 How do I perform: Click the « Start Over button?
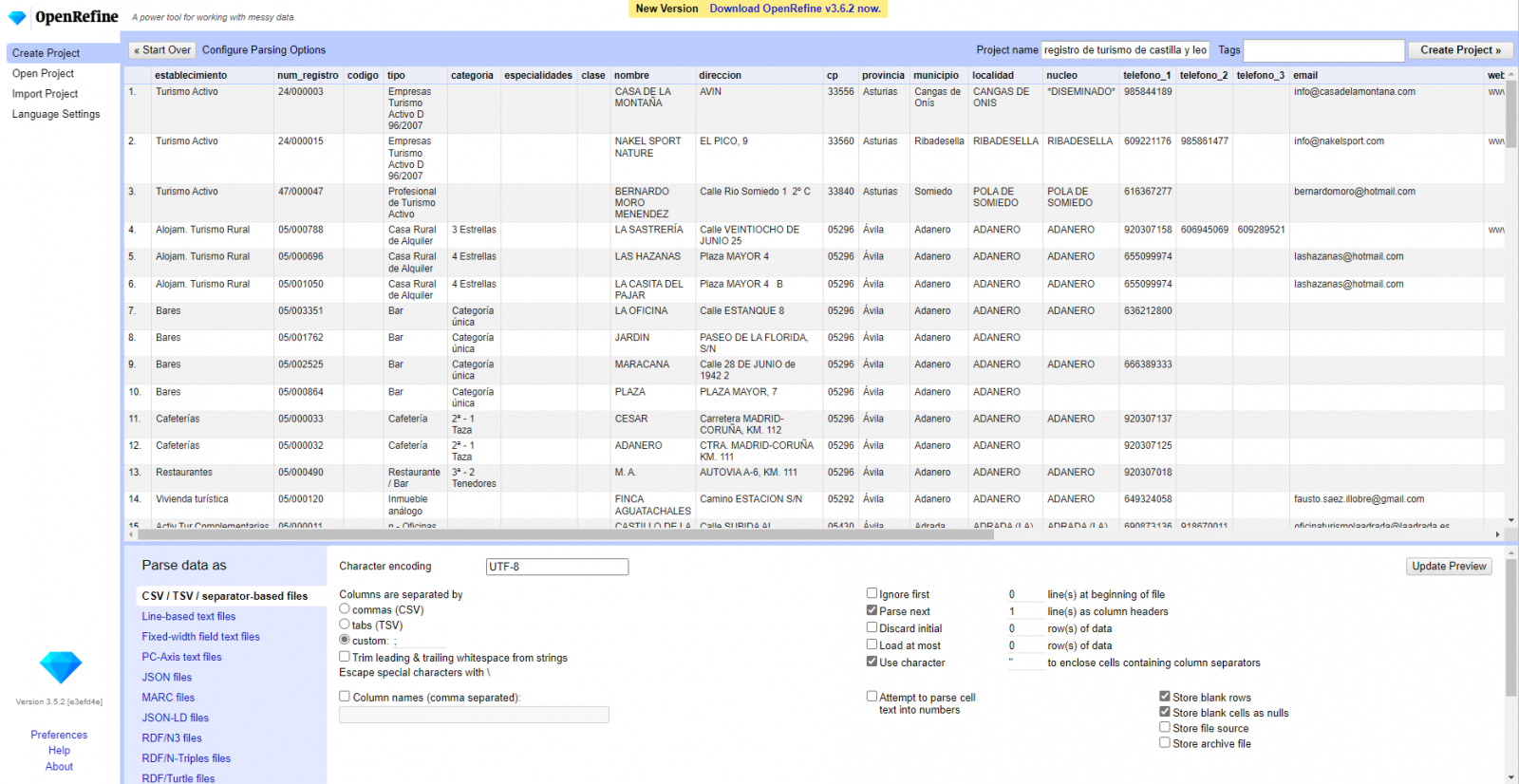click(162, 50)
